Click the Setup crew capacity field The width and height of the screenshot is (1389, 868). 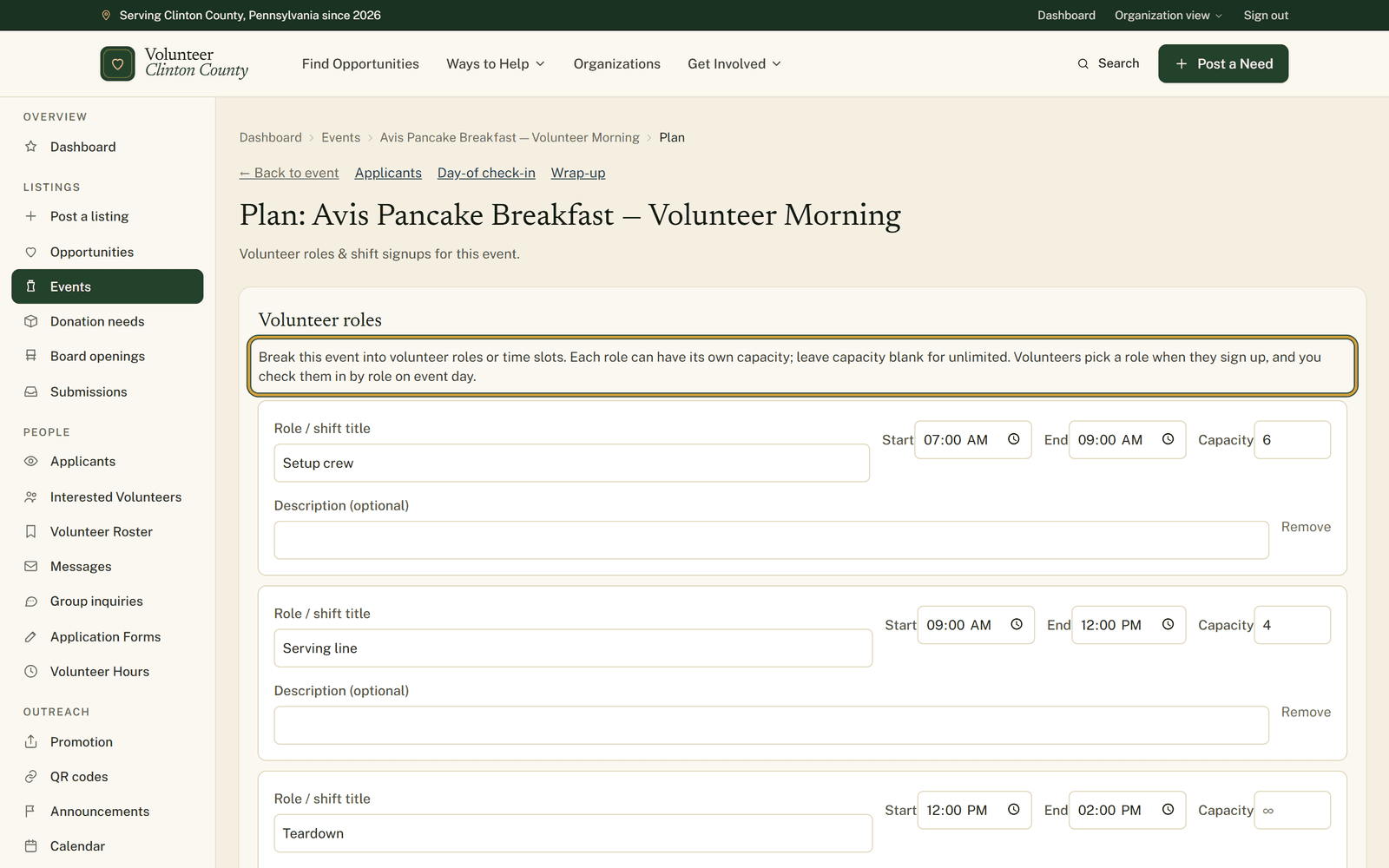click(1292, 440)
